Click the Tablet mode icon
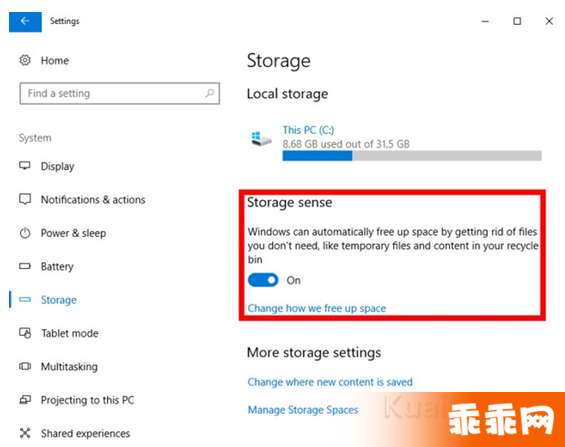The height and width of the screenshot is (447, 565). 25,333
